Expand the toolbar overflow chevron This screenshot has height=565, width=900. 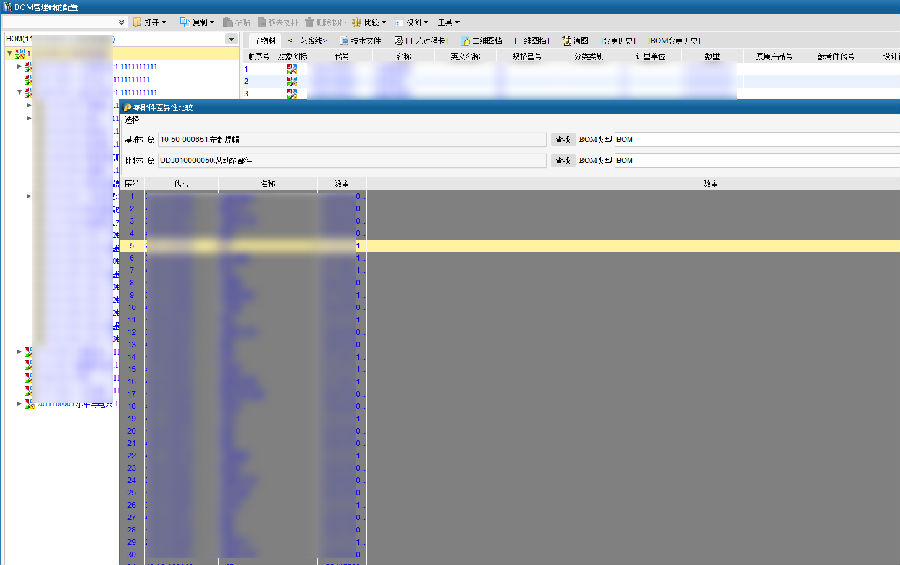click(x=121, y=22)
